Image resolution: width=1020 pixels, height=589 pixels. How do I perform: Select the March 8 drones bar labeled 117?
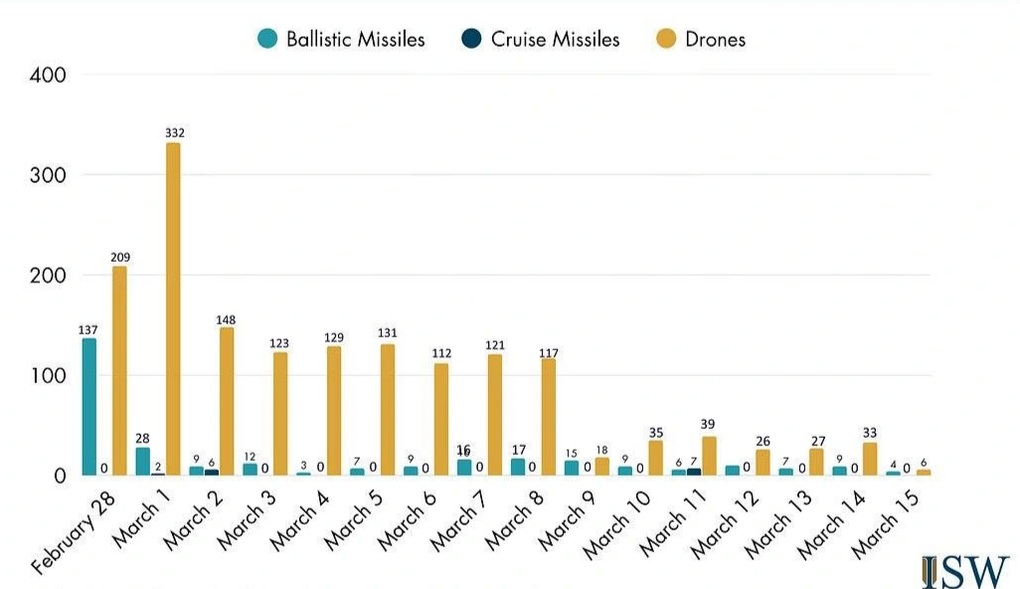pos(548,416)
